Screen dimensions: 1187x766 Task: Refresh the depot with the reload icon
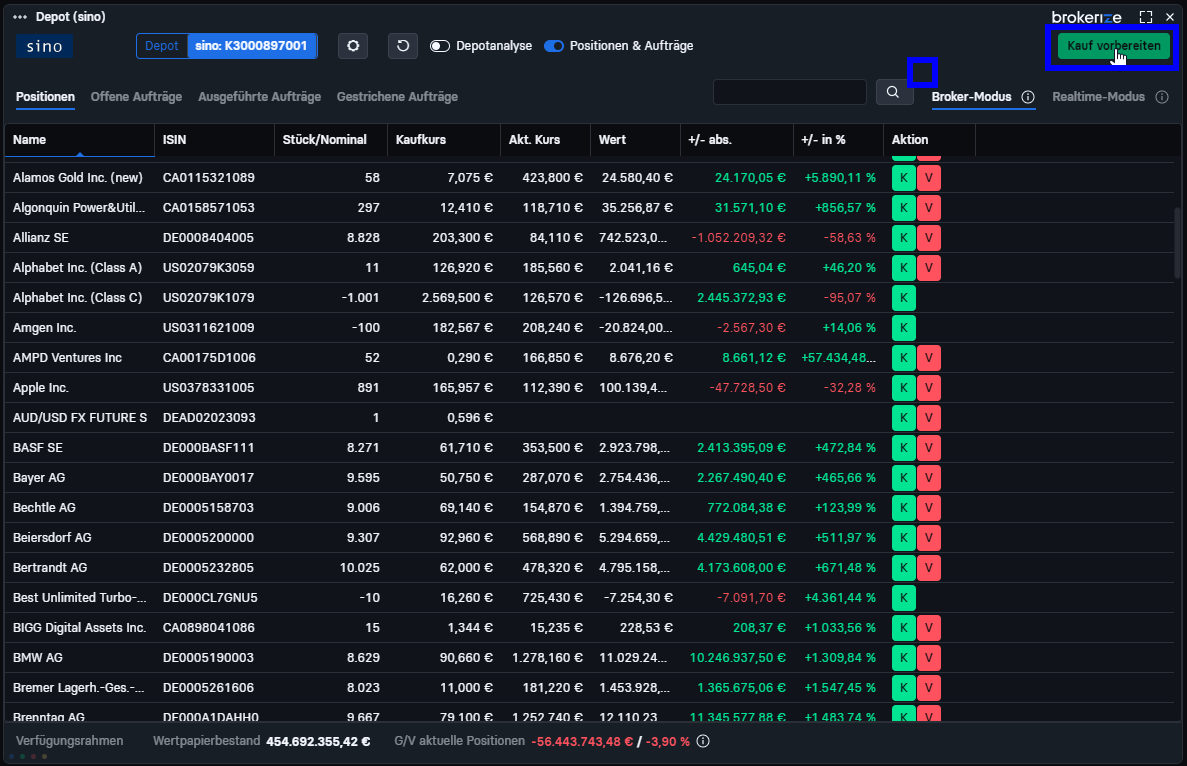coord(403,46)
